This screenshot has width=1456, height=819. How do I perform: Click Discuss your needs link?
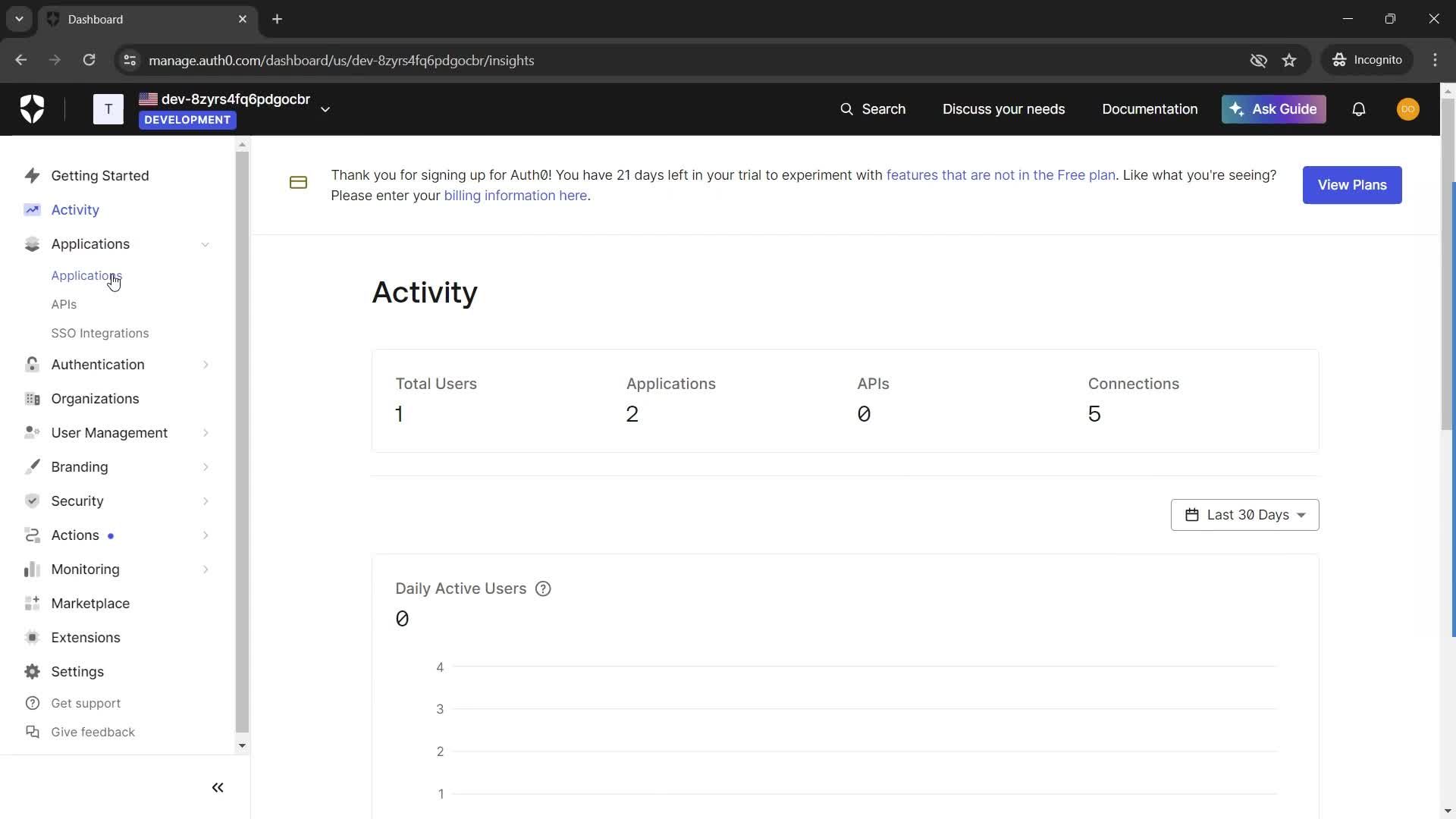[x=1003, y=109]
